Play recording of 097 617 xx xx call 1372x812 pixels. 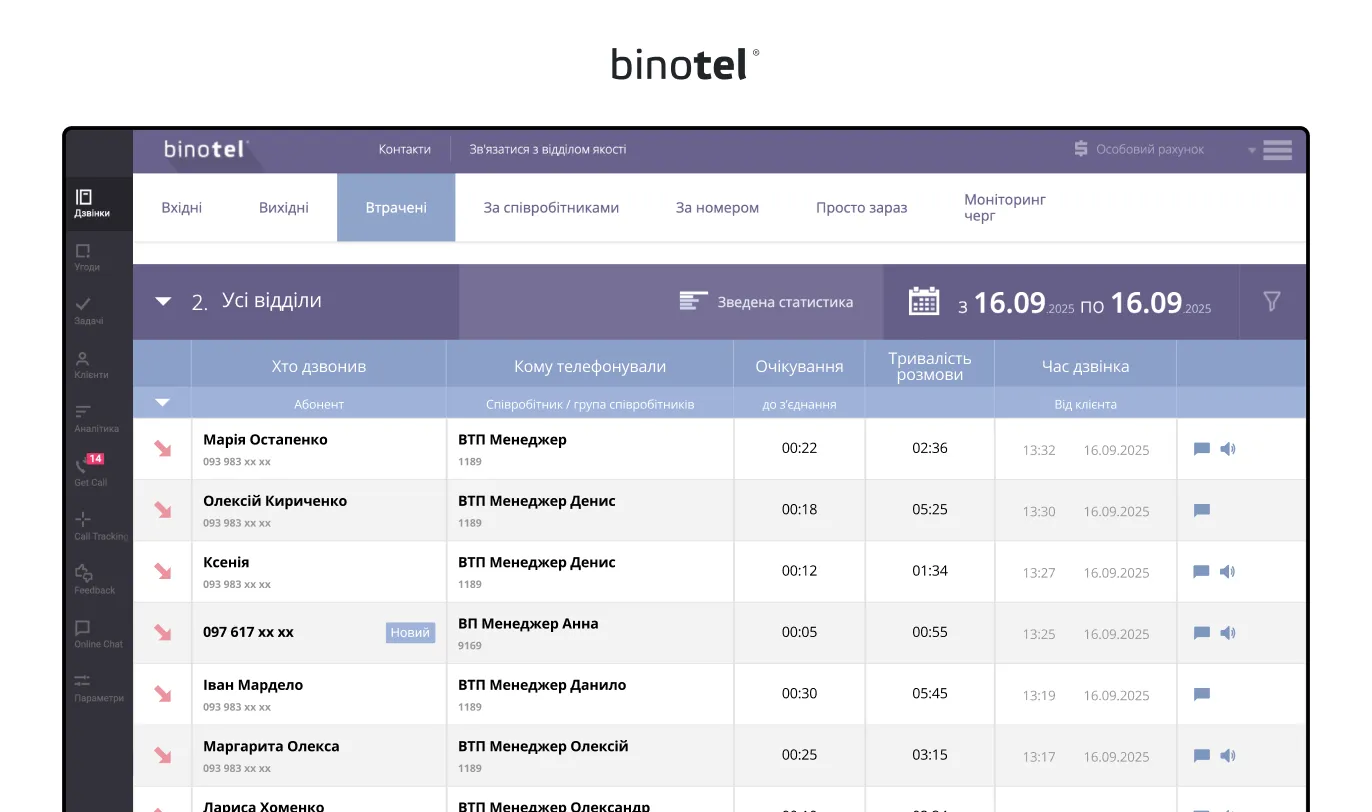[1228, 633]
